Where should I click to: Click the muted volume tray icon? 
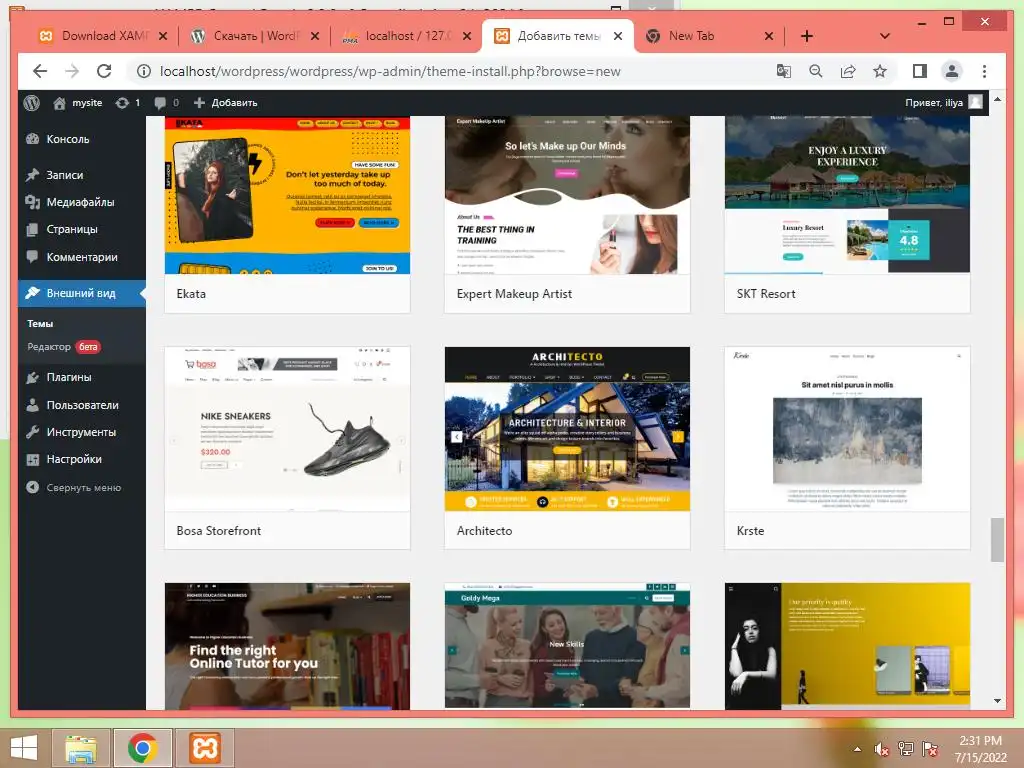coord(882,749)
